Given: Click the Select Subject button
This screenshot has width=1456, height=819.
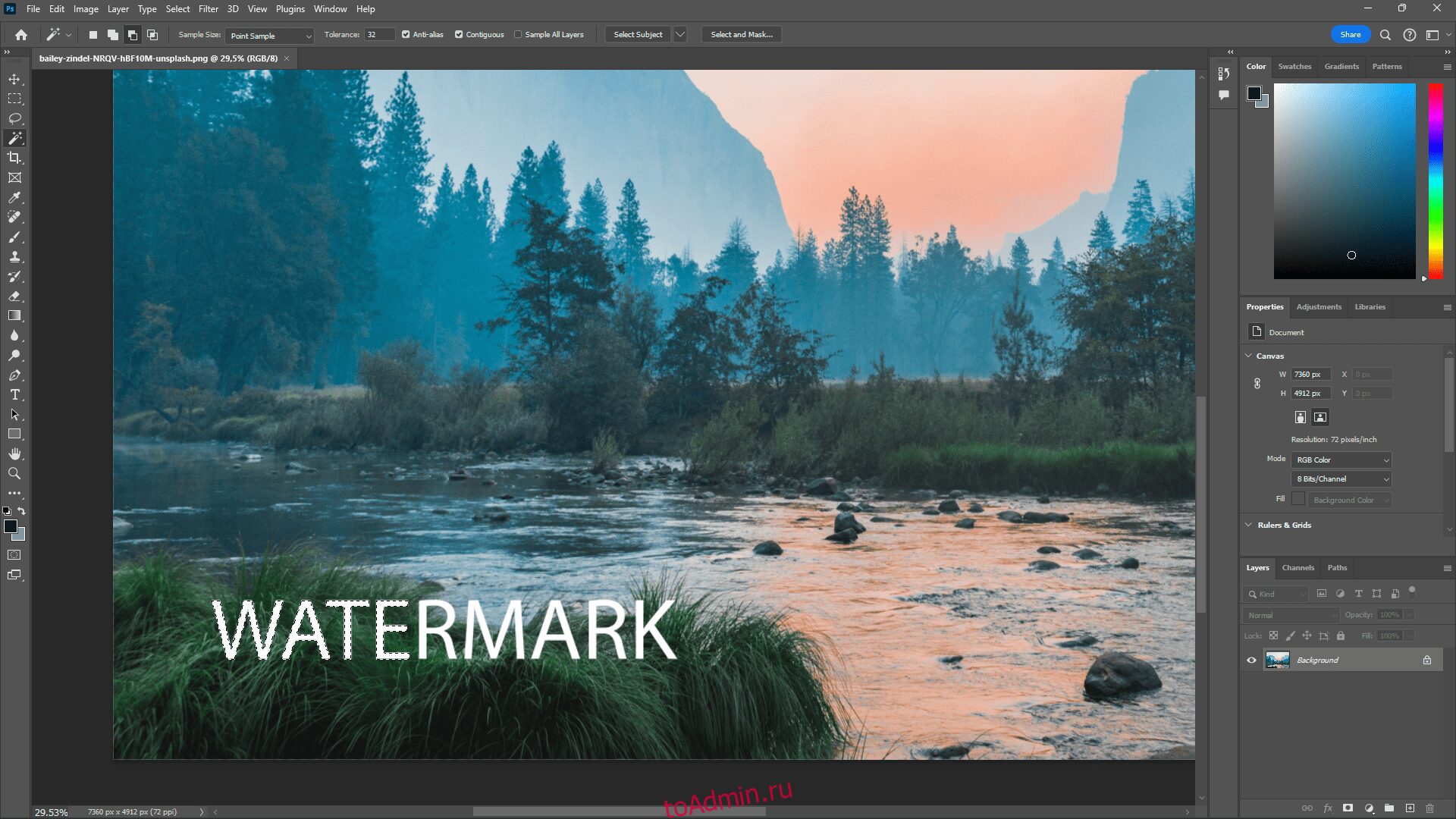Looking at the screenshot, I should pyautogui.click(x=637, y=34).
